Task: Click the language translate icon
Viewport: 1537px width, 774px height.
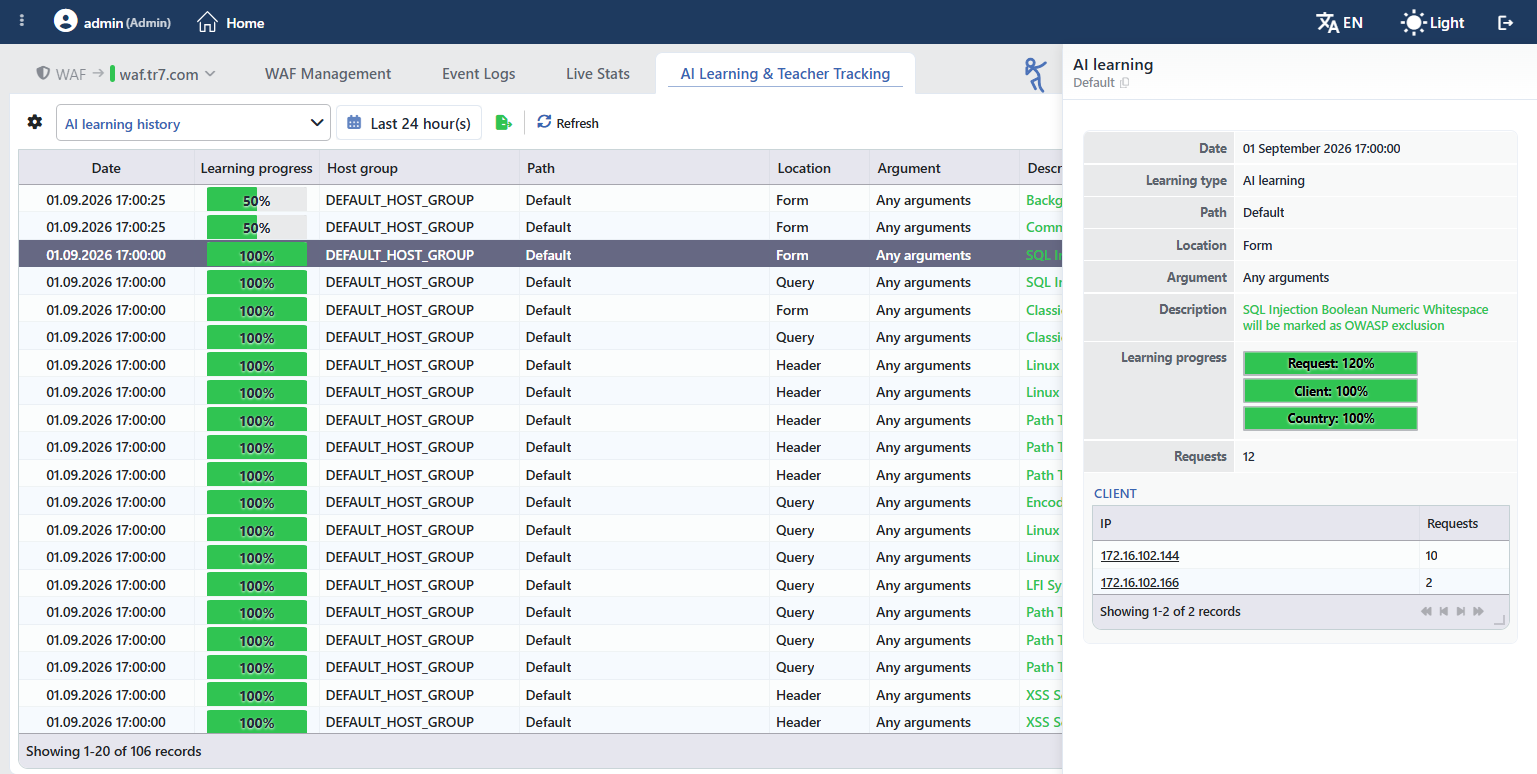Action: 1327,22
